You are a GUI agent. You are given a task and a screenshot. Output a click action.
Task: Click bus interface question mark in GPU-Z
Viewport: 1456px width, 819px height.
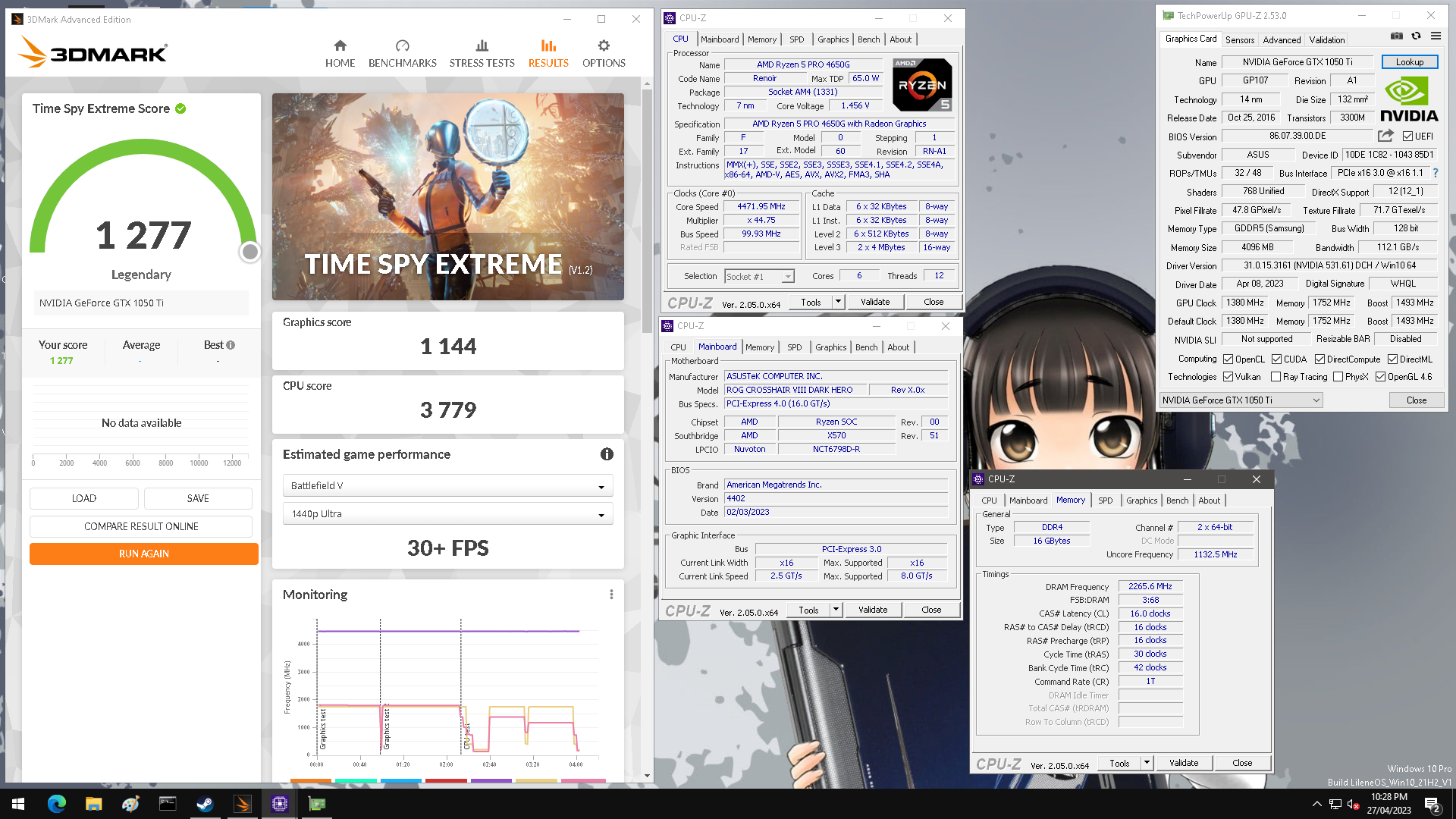(1435, 173)
